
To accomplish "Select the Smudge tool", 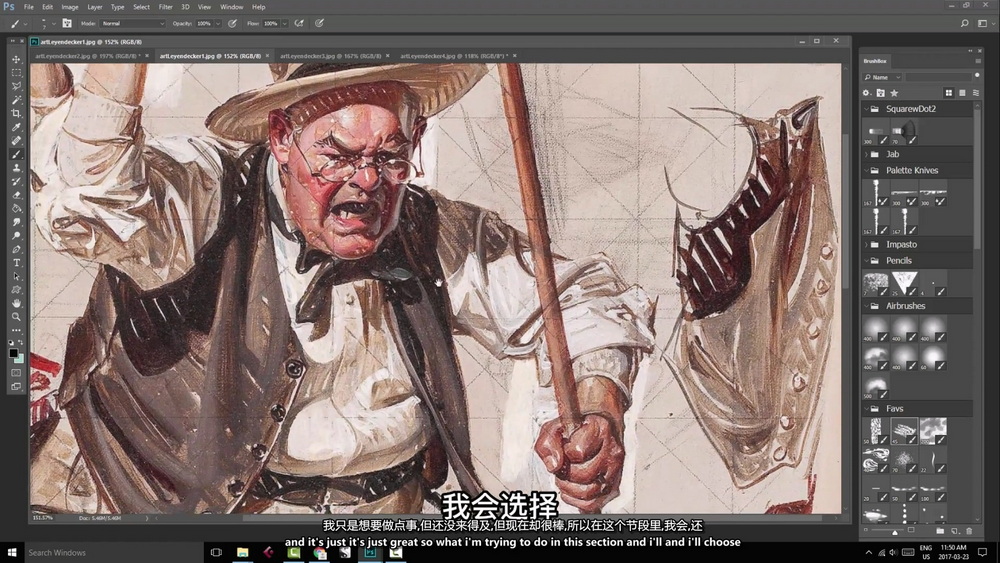I will pyautogui.click(x=16, y=223).
